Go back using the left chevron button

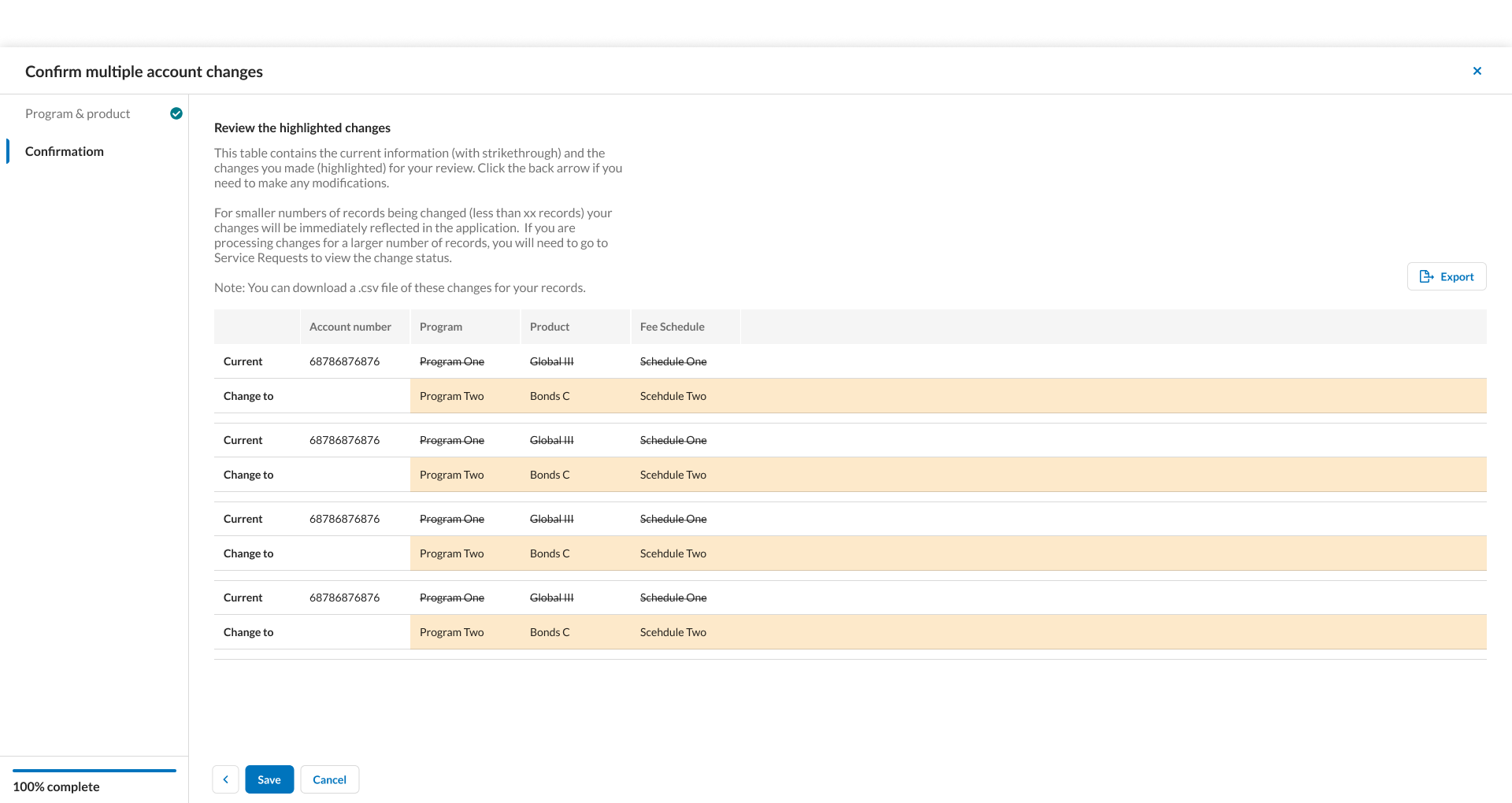coord(225,779)
